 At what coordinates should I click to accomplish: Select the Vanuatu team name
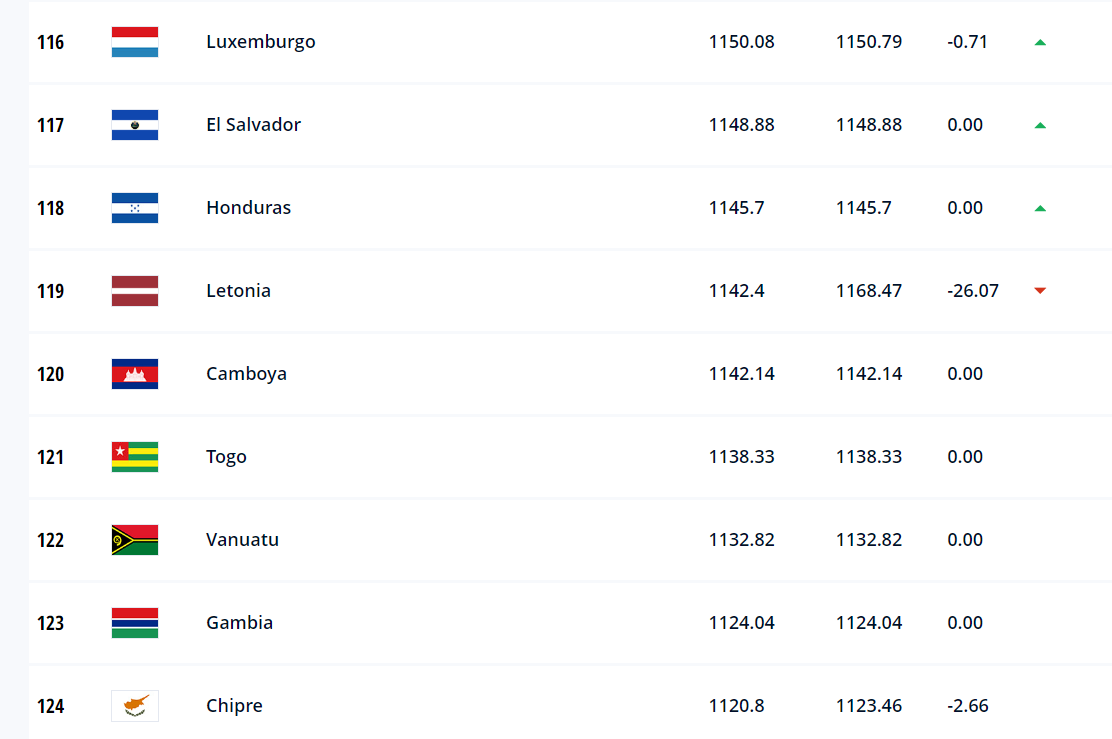coord(242,540)
